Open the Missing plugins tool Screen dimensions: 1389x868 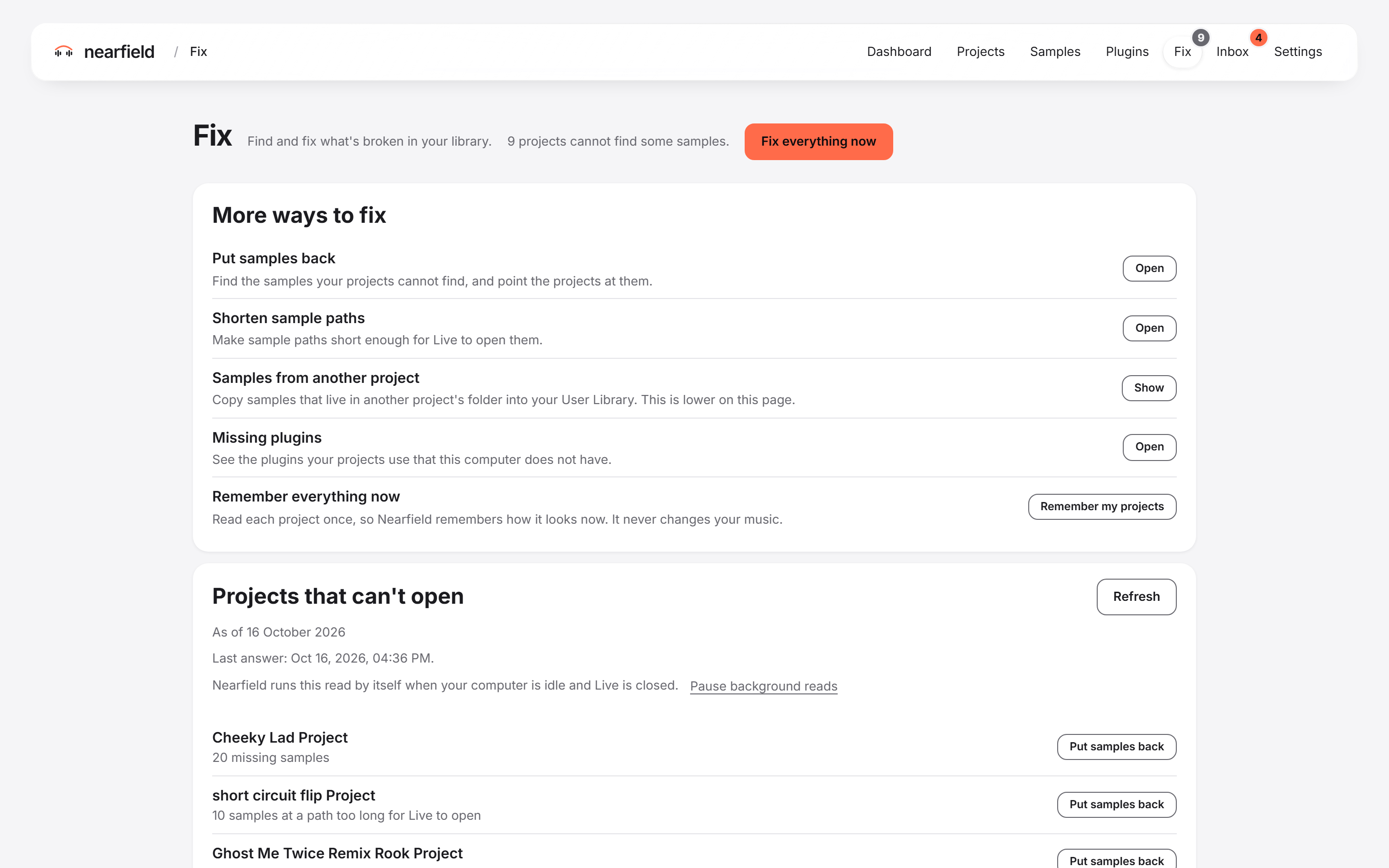click(x=1149, y=447)
